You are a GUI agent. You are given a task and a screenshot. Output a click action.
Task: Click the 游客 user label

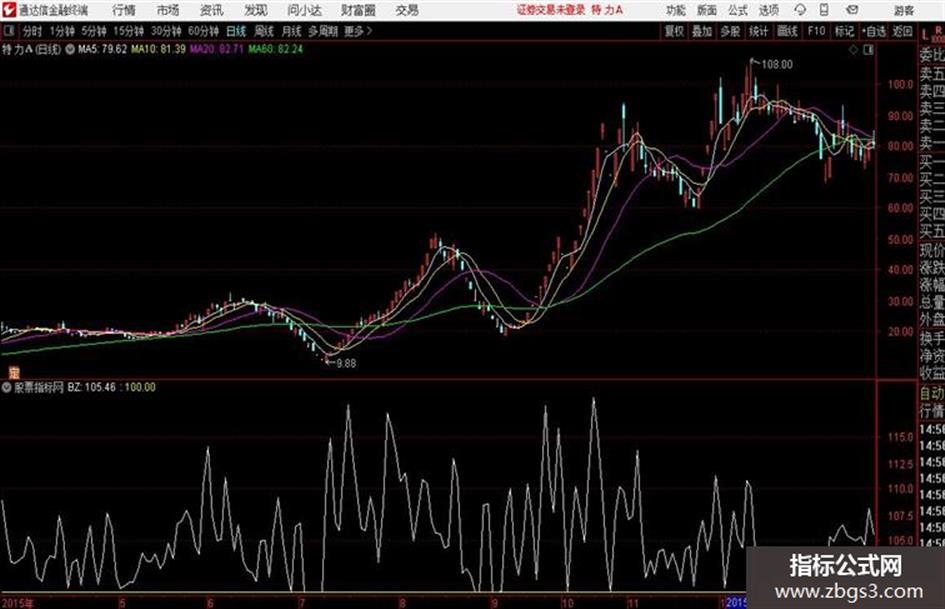(903, 10)
